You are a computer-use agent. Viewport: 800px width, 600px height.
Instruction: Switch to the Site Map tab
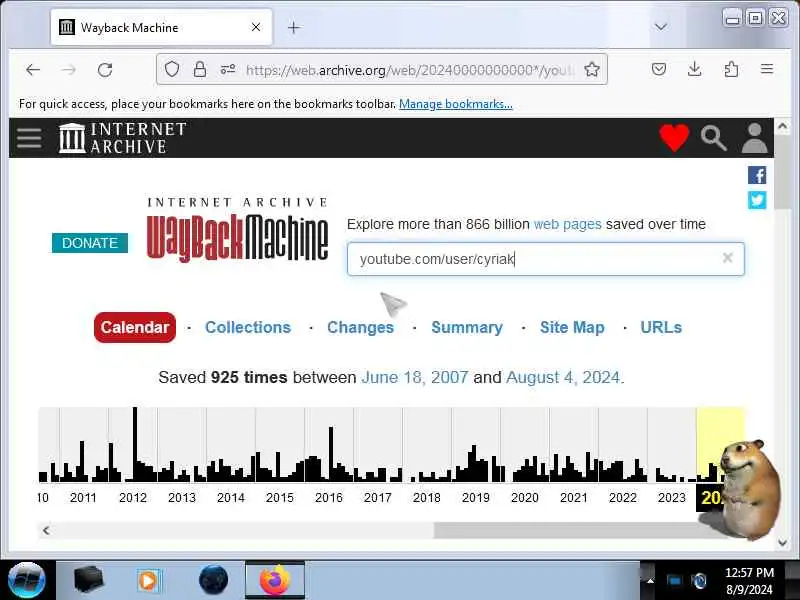point(572,327)
